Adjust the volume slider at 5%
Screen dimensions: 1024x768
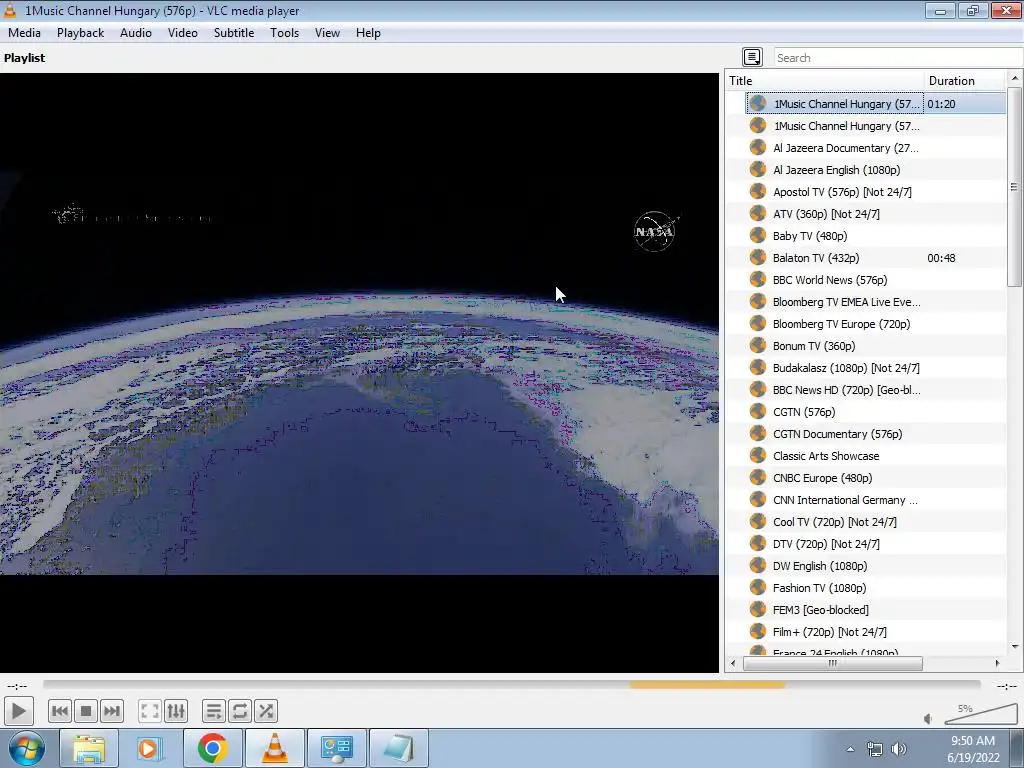[x=980, y=715]
